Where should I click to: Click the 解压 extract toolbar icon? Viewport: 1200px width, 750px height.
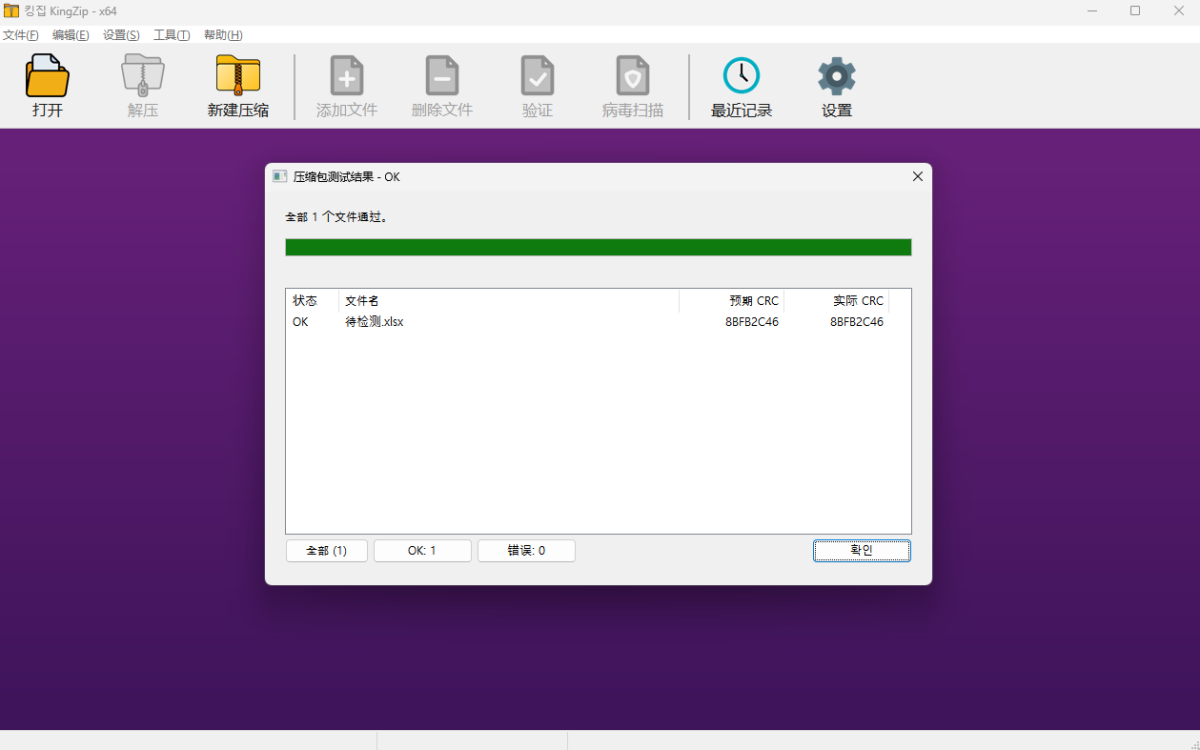point(143,77)
